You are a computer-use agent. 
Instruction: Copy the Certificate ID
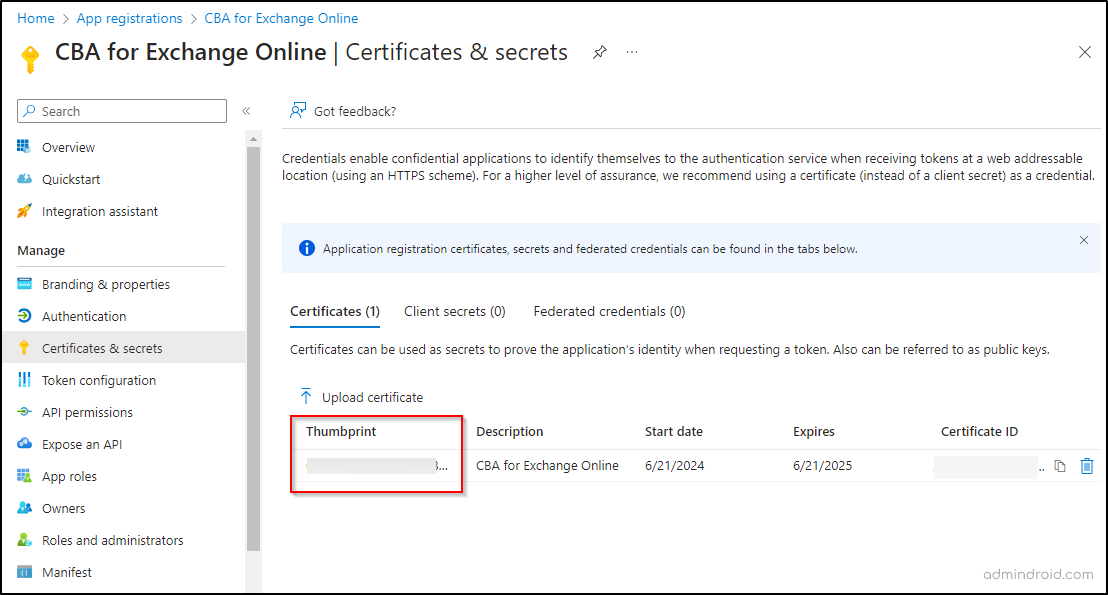click(1060, 465)
